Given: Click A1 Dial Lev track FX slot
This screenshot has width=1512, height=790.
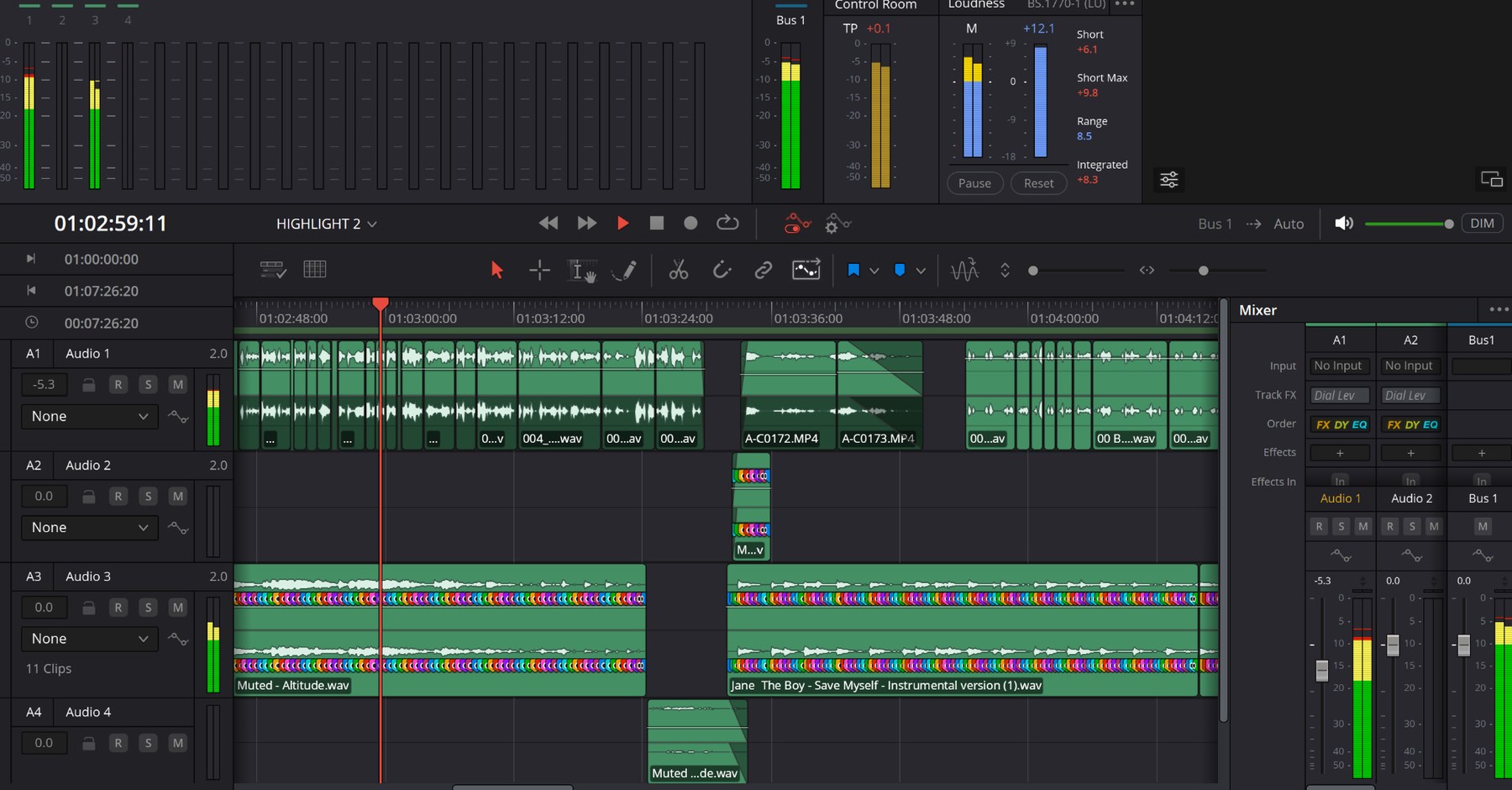Looking at the screenshot, I should (1339, 395).
